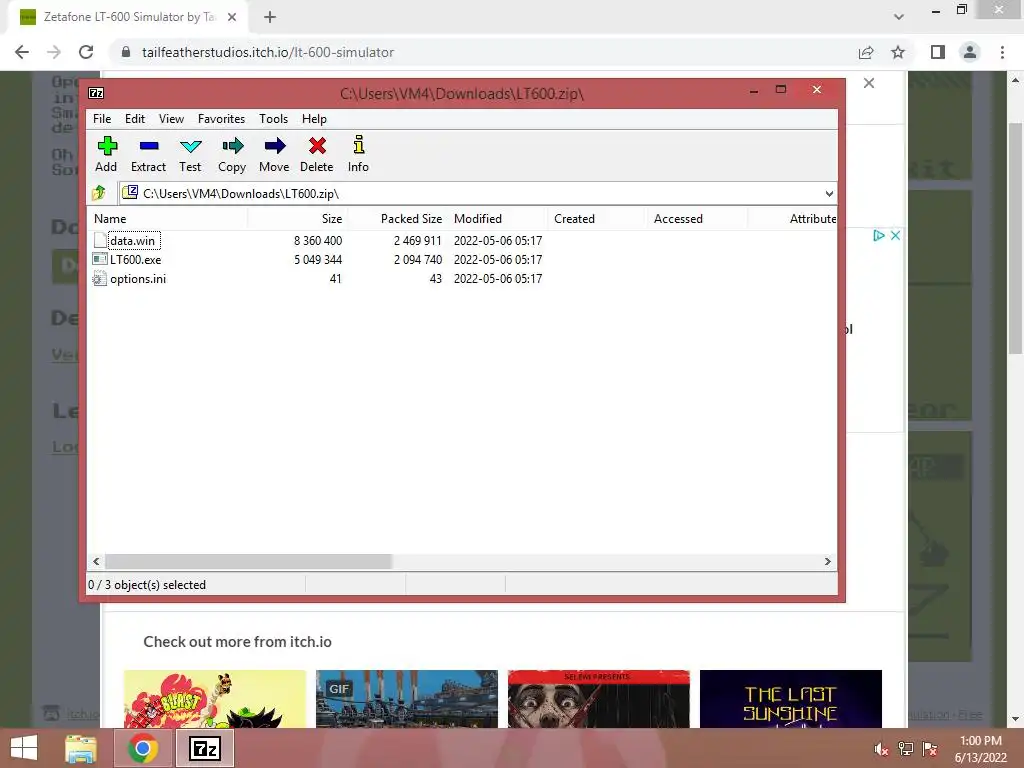This screenshot has width=1024, height=768.
Task: Select the data.win file name
Action: coord(133,240)
